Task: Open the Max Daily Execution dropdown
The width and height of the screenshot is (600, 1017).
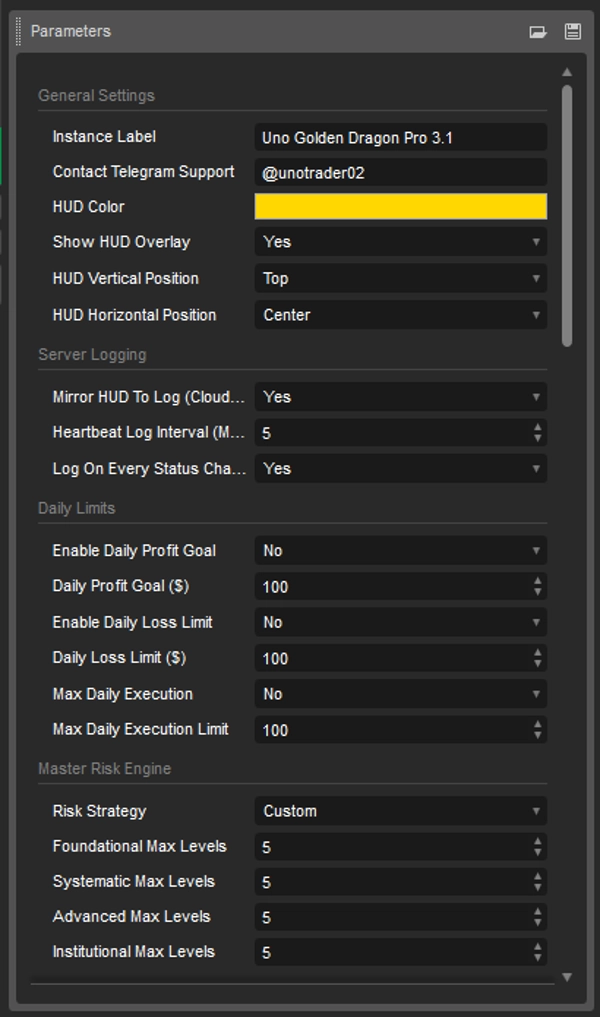Action: click(401, 694)
